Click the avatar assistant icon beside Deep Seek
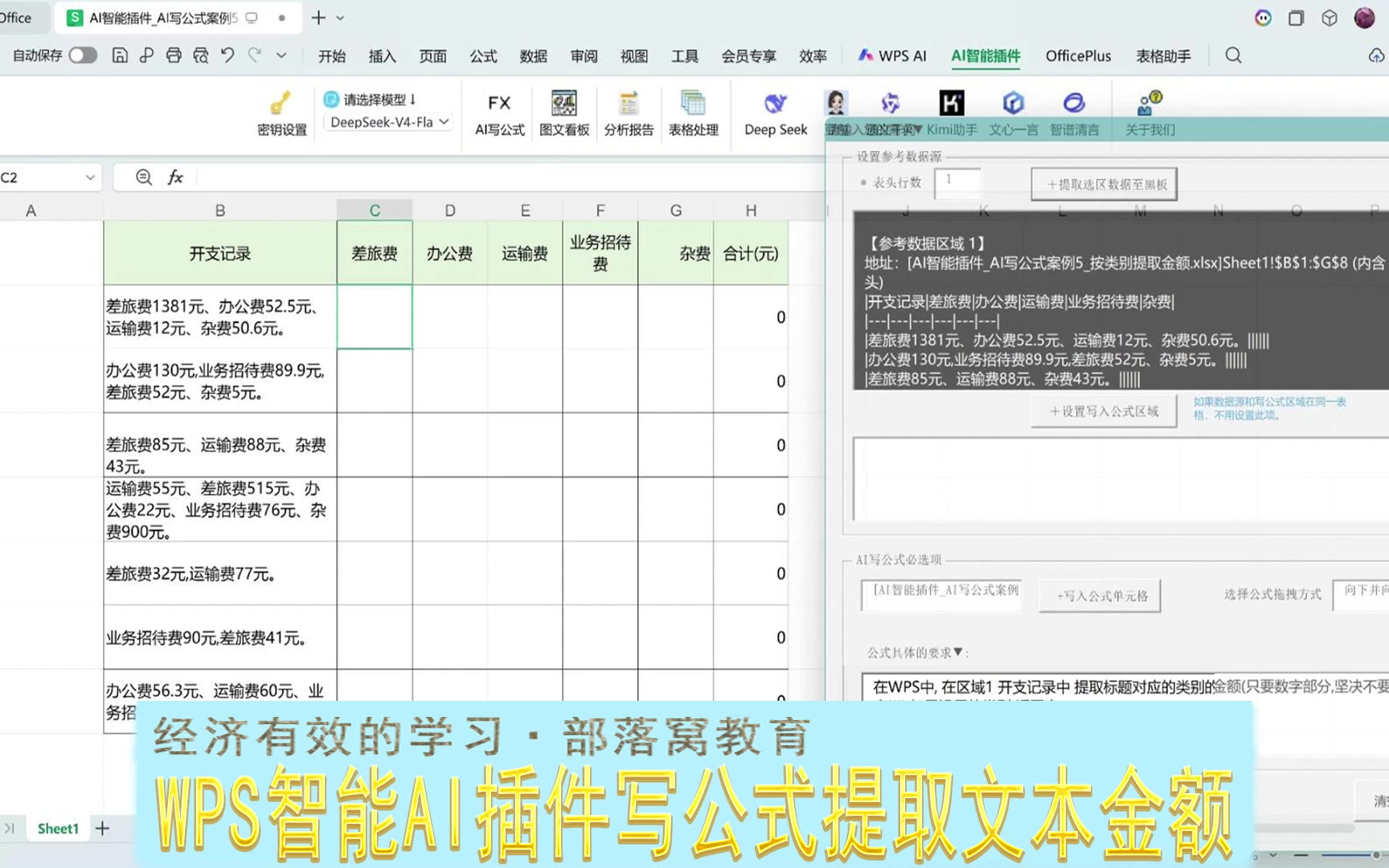 coord(836,103)
